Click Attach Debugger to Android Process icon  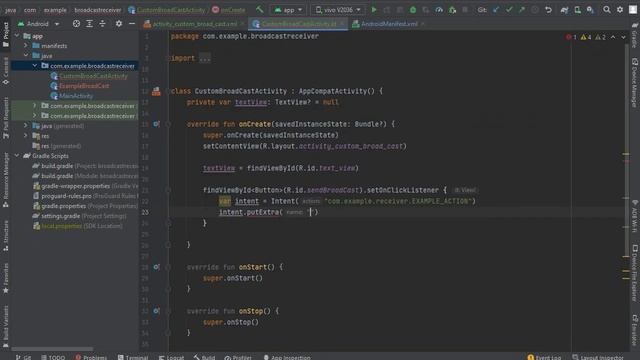[x=452, y=9]
